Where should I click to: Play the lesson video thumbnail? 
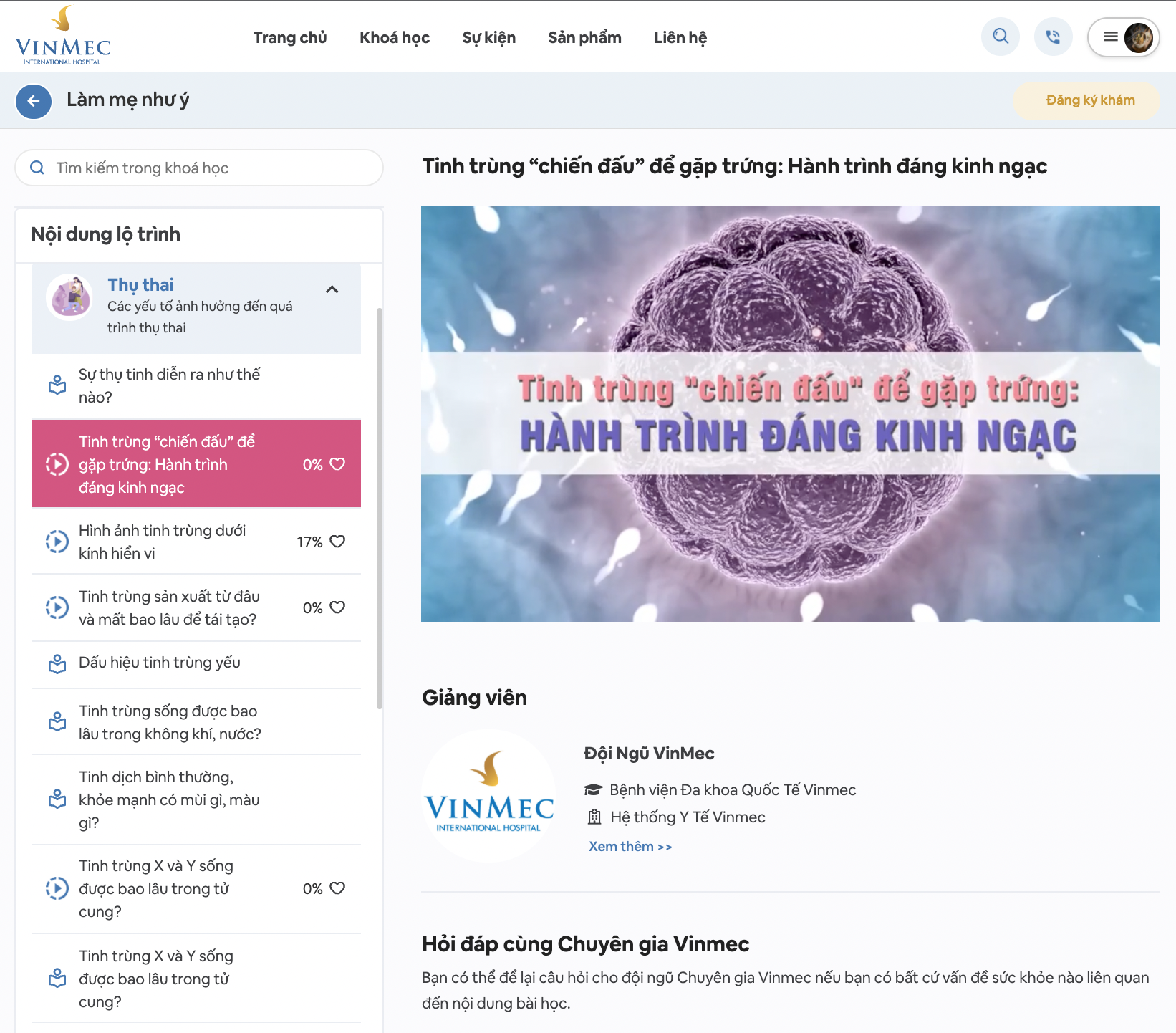tap(791, 414)
